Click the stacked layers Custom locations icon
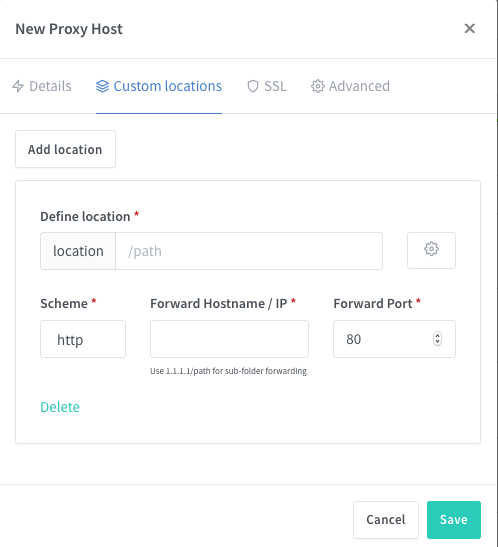The height and width of the screenshot is (547, 498). coord(102,86)
